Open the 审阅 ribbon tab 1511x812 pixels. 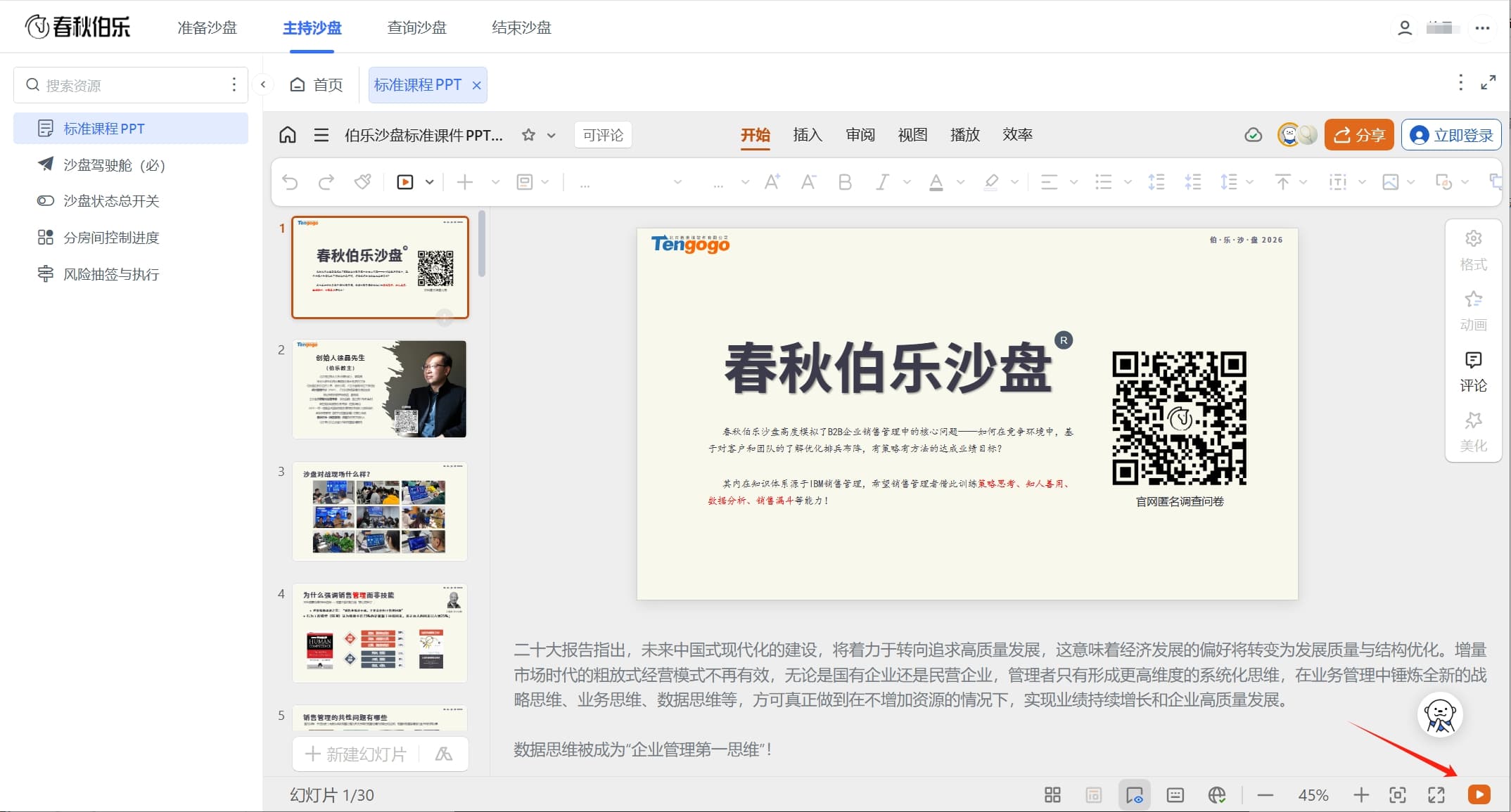point(860,135)
